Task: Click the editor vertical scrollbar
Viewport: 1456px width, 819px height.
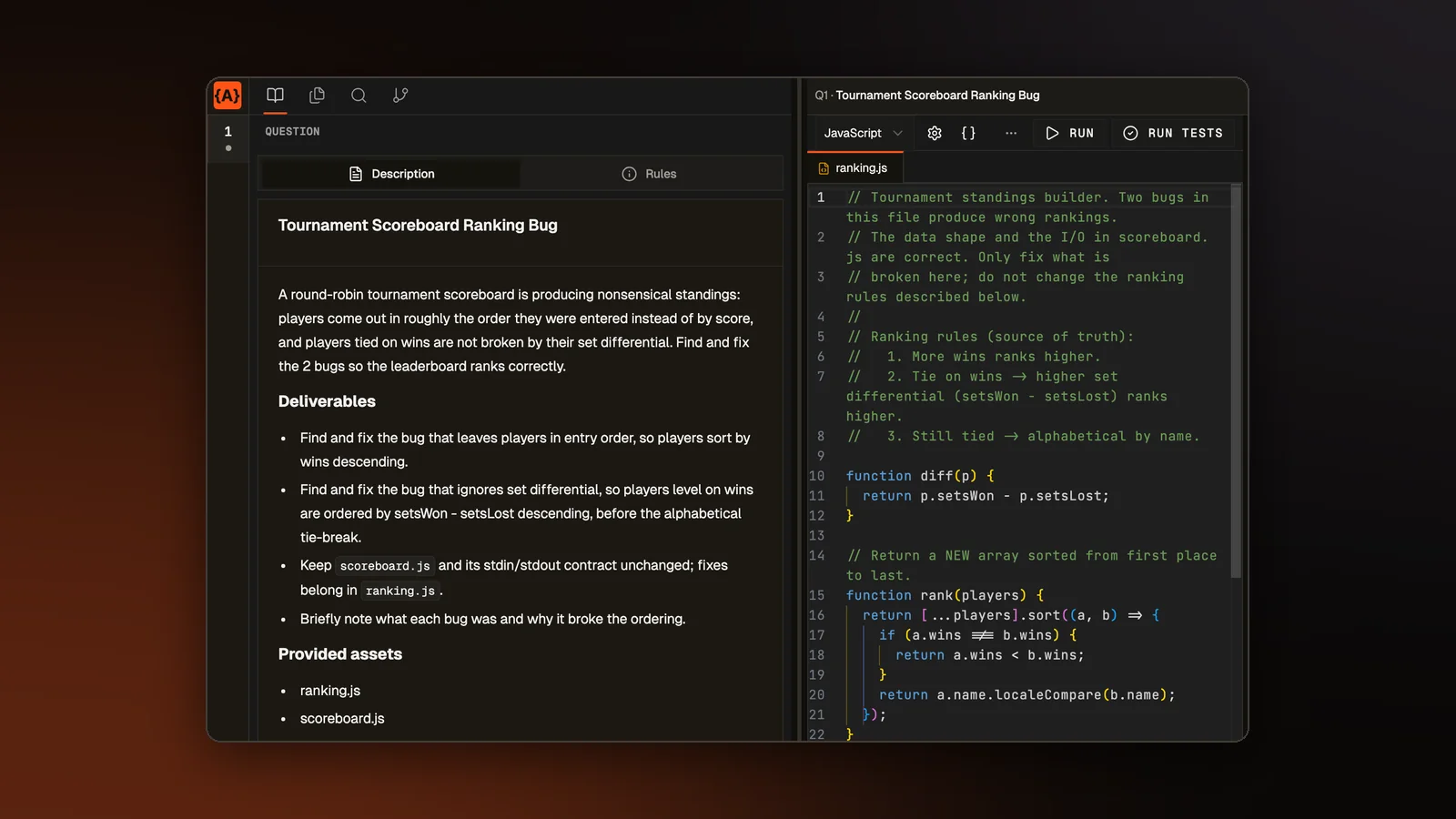Action: 1236,382
